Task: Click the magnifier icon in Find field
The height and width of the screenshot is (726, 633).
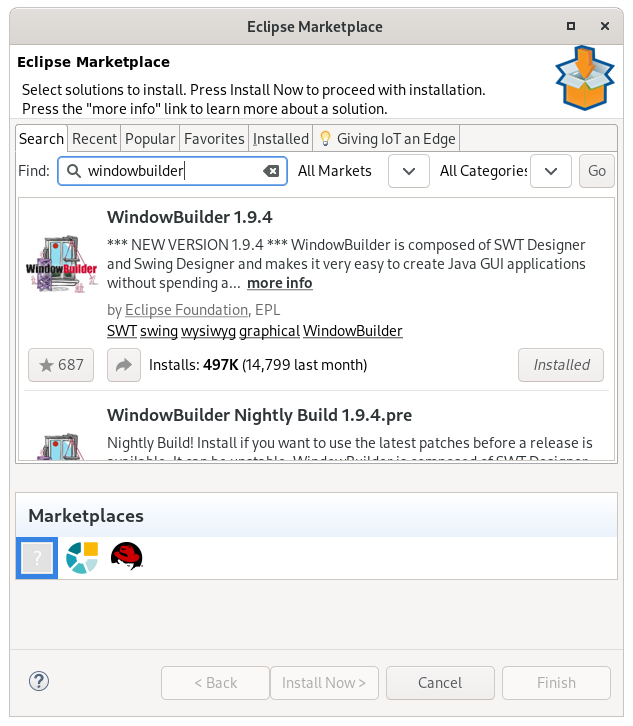Action: click(74, 171)
